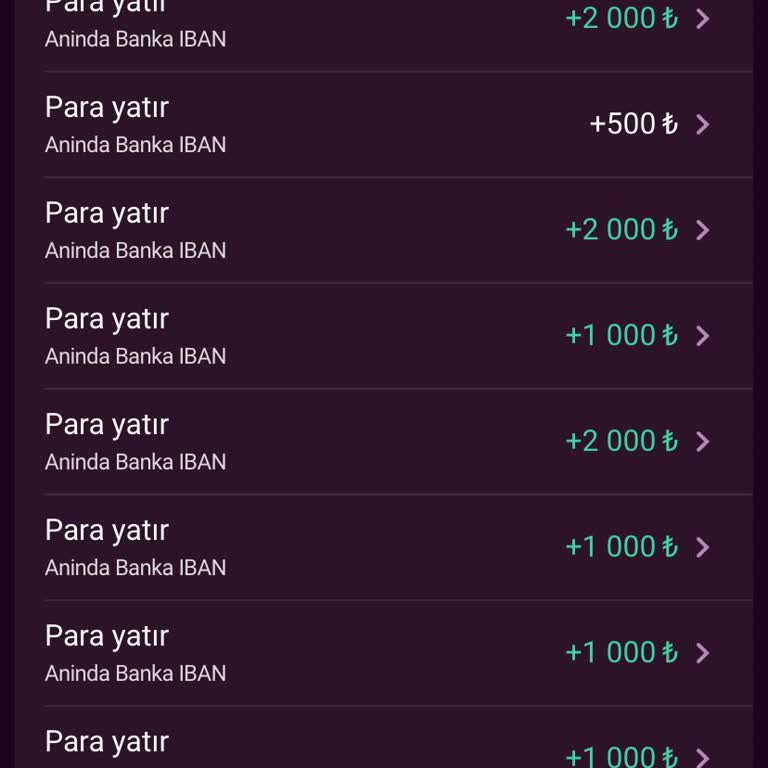This screenshot has height=768, width=768.
Task: Select the +1 000 ₺ amount between the two +2 000 ₺ entries
Action: click(622, 335)
